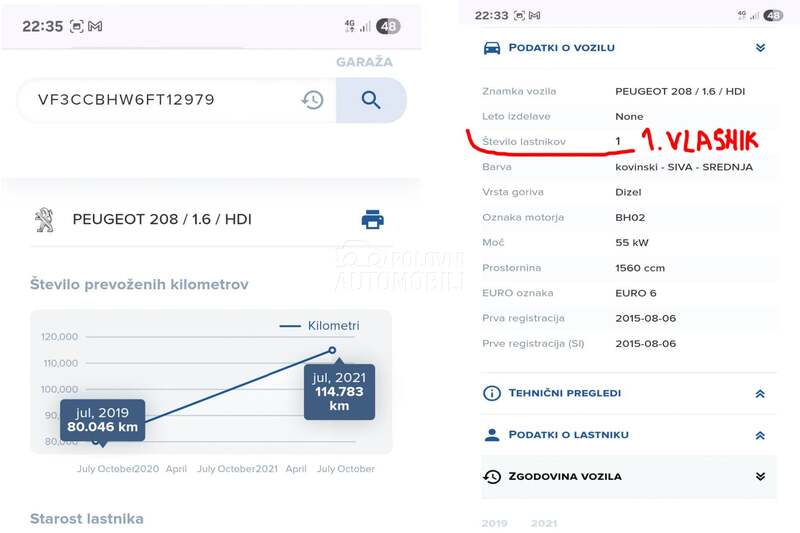The height and width of the screenshot is (533, 800).
Task: Tap left screen clock 22:35
Action: pos(42,26)
